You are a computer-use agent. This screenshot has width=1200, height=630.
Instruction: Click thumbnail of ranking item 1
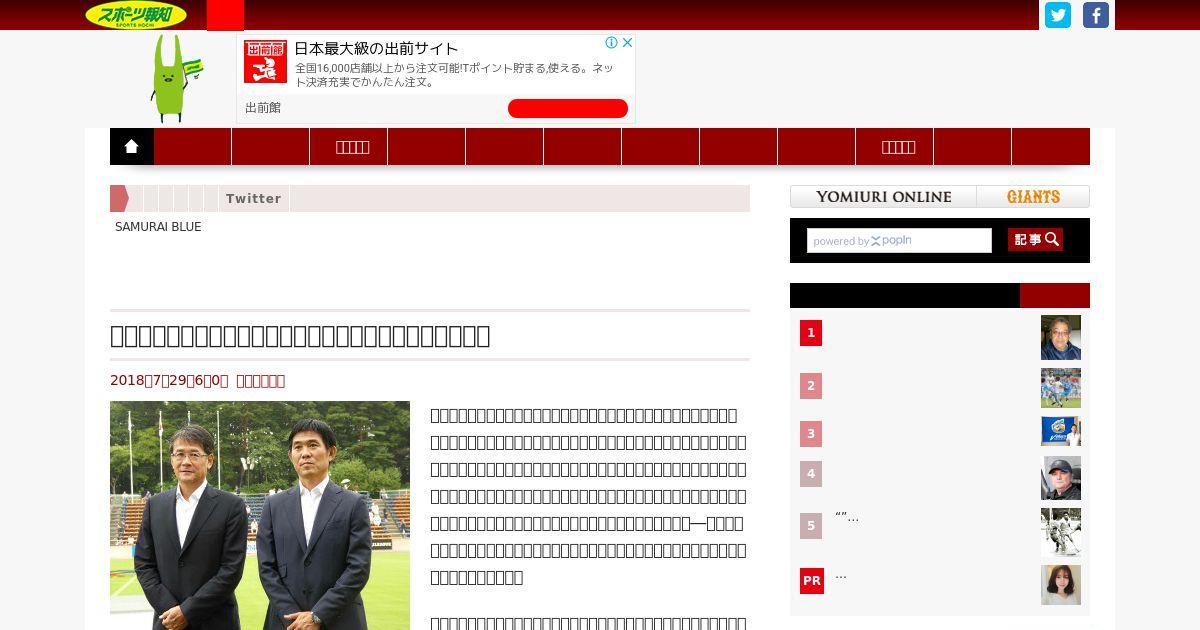(x=1061, y=338)
